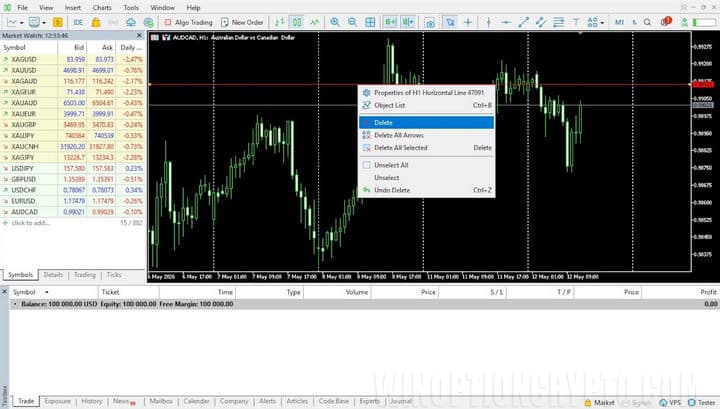Click 'click to add...' symbol field
720x409 pixels.
point(30,223)
